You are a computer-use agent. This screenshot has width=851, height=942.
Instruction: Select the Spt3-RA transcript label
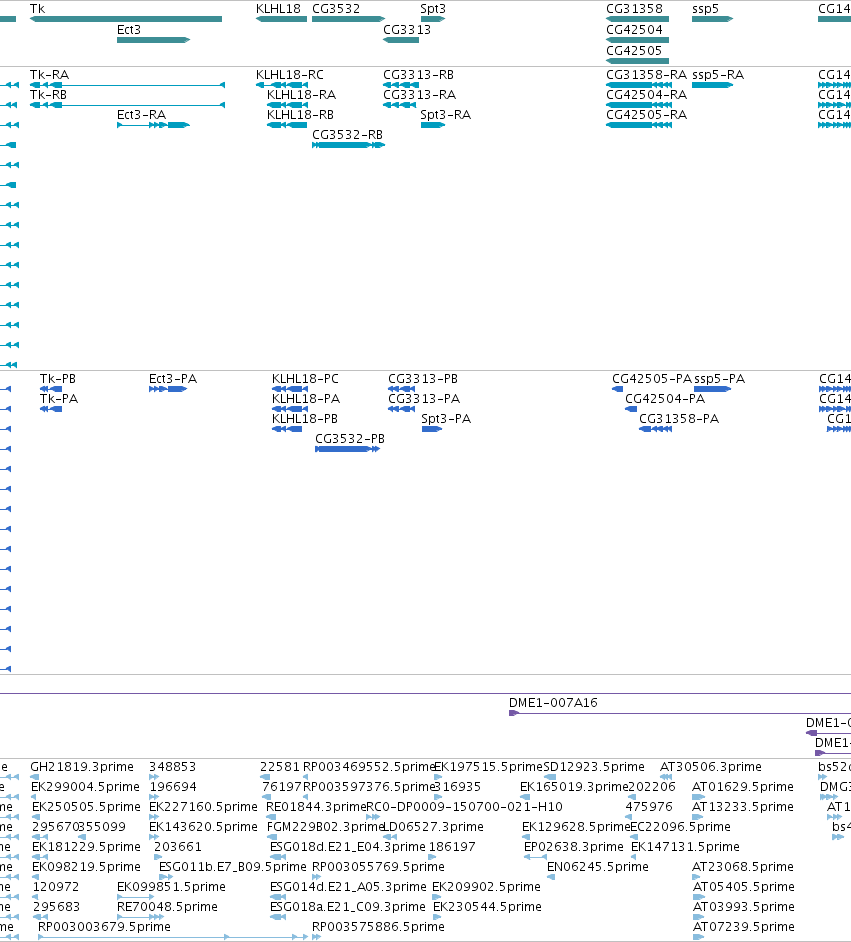[x=446, y=115]
